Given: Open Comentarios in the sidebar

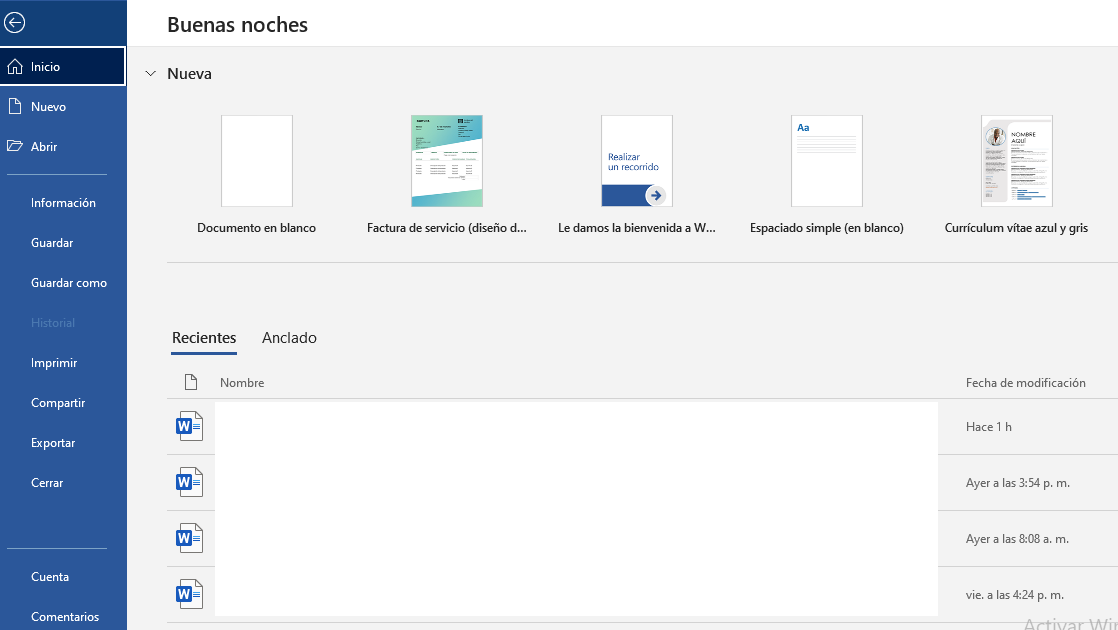Looking at the screenshot, I should [63, 616].
